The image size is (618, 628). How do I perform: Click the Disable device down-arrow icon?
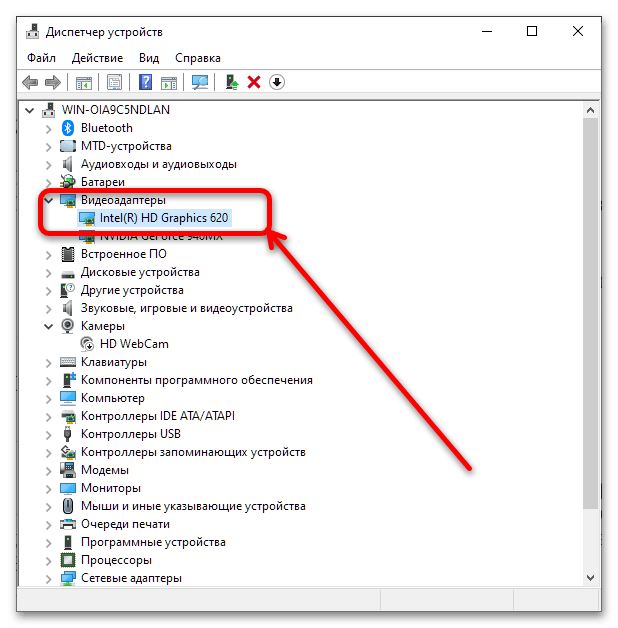pyautogui.click(x=277, y=82)
